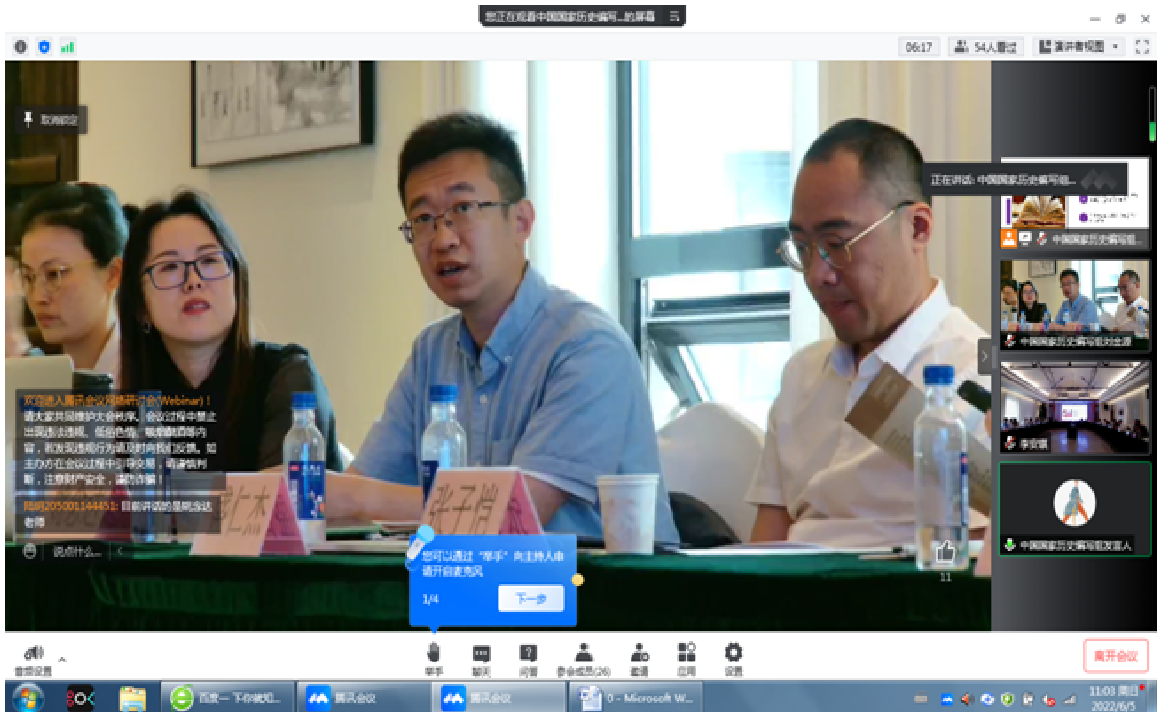Click the orange host badge icon on the first thumbnail
Viewport: 1168px width, 712px height.
tap(1009, 238)
